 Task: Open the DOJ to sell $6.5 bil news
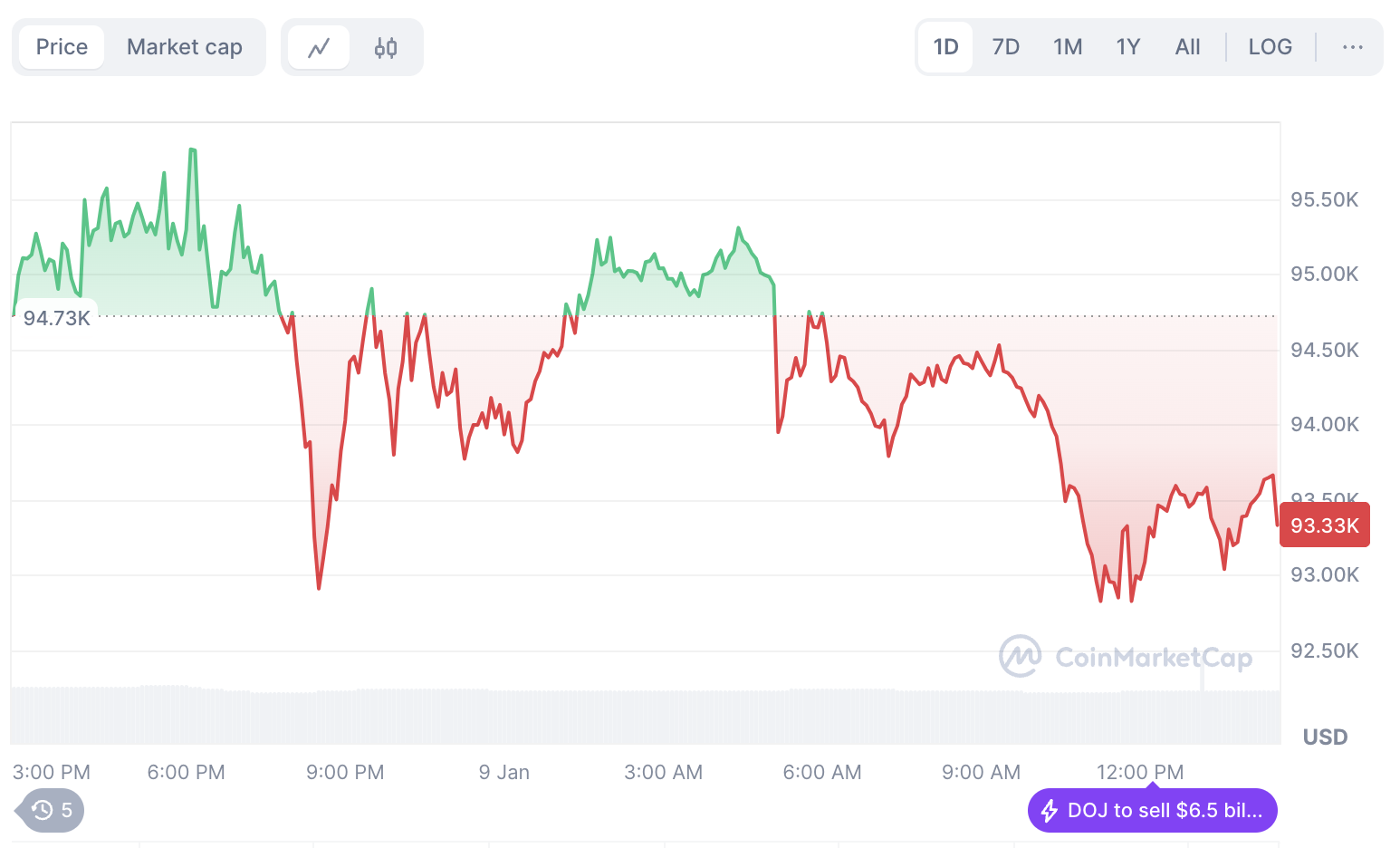tap(1164, 810)
